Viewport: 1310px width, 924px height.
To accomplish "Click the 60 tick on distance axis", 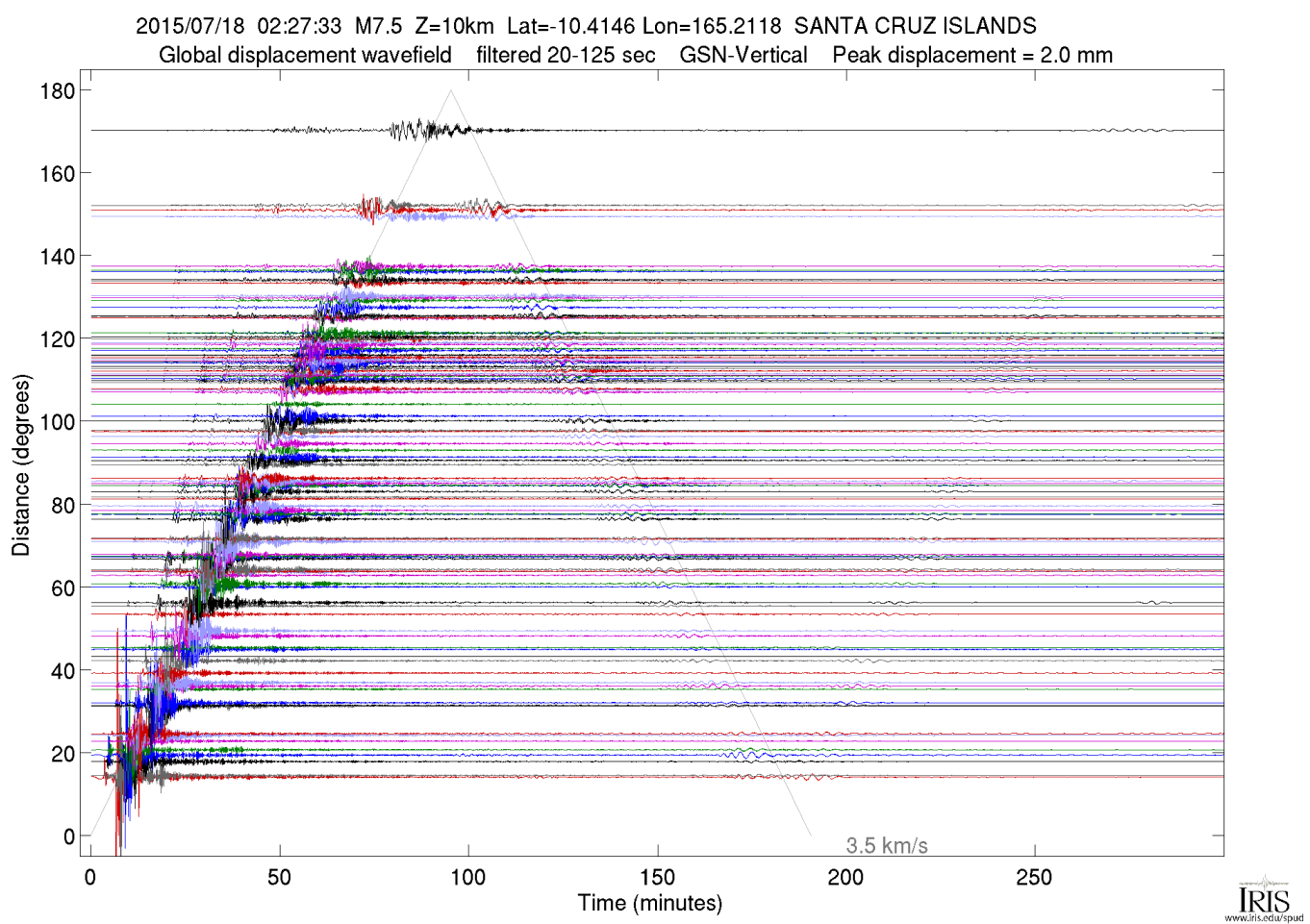I will pos(63,588).
